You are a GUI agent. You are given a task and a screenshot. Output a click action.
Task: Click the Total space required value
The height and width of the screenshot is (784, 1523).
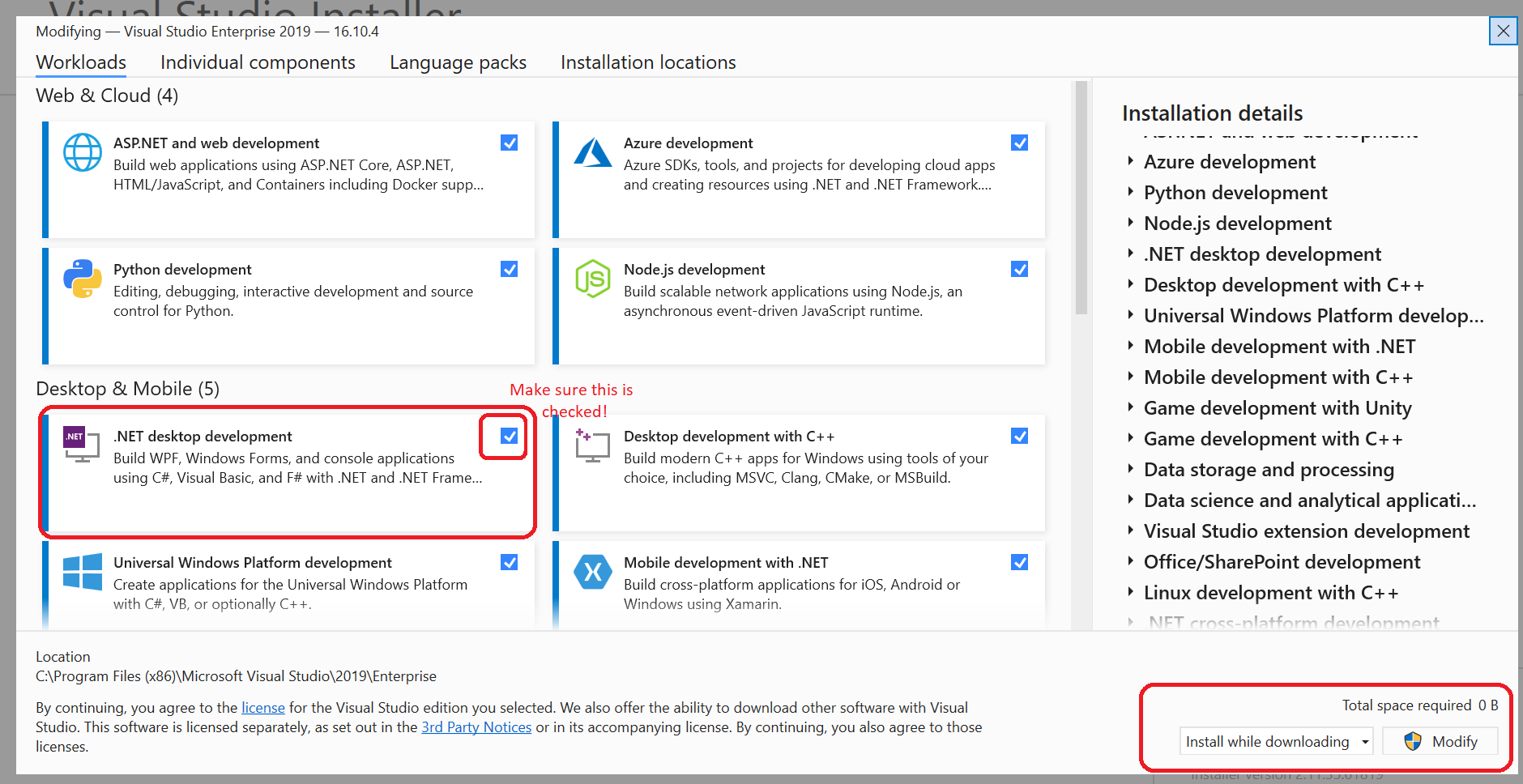click(1488, 705)
